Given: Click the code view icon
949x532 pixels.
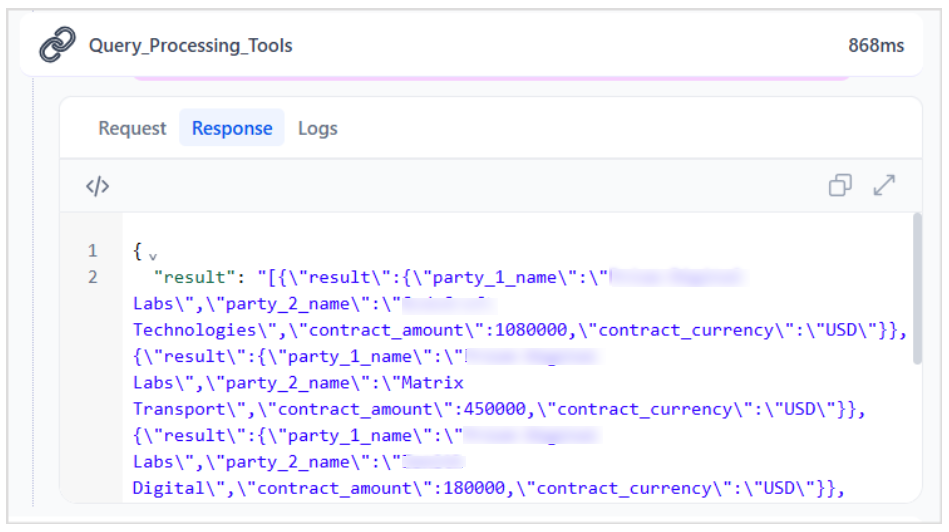Looking at the screenshot, I should point(97,186).
